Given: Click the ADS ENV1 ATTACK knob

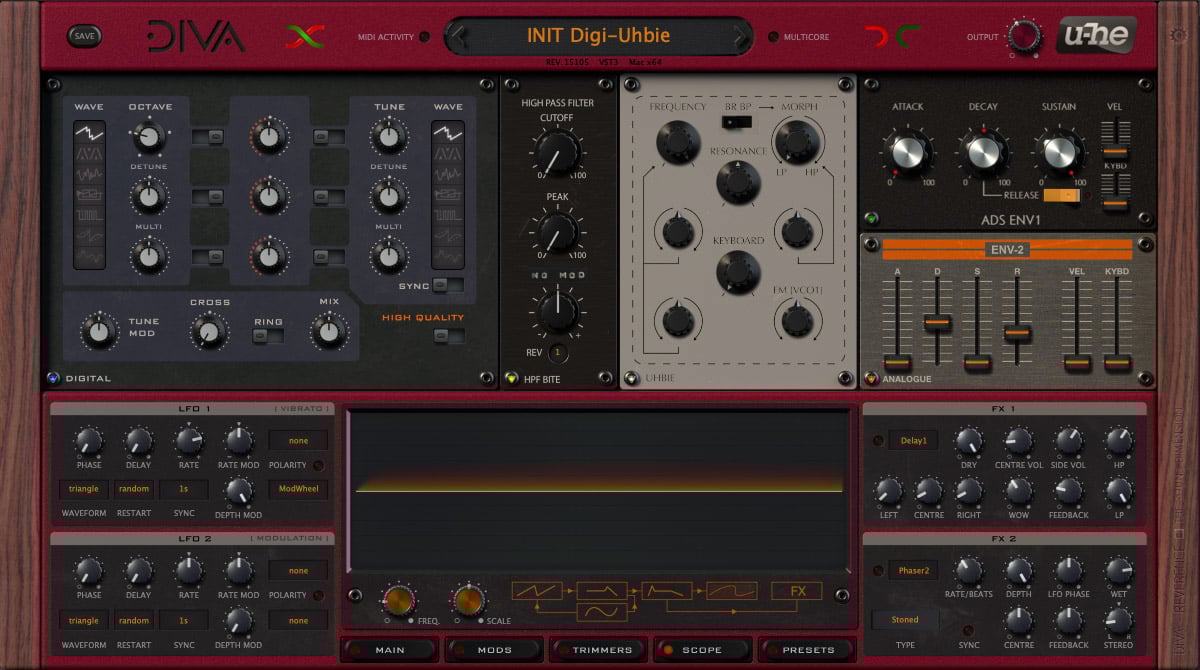Looking at the screenshot, I should pos(907,153).
